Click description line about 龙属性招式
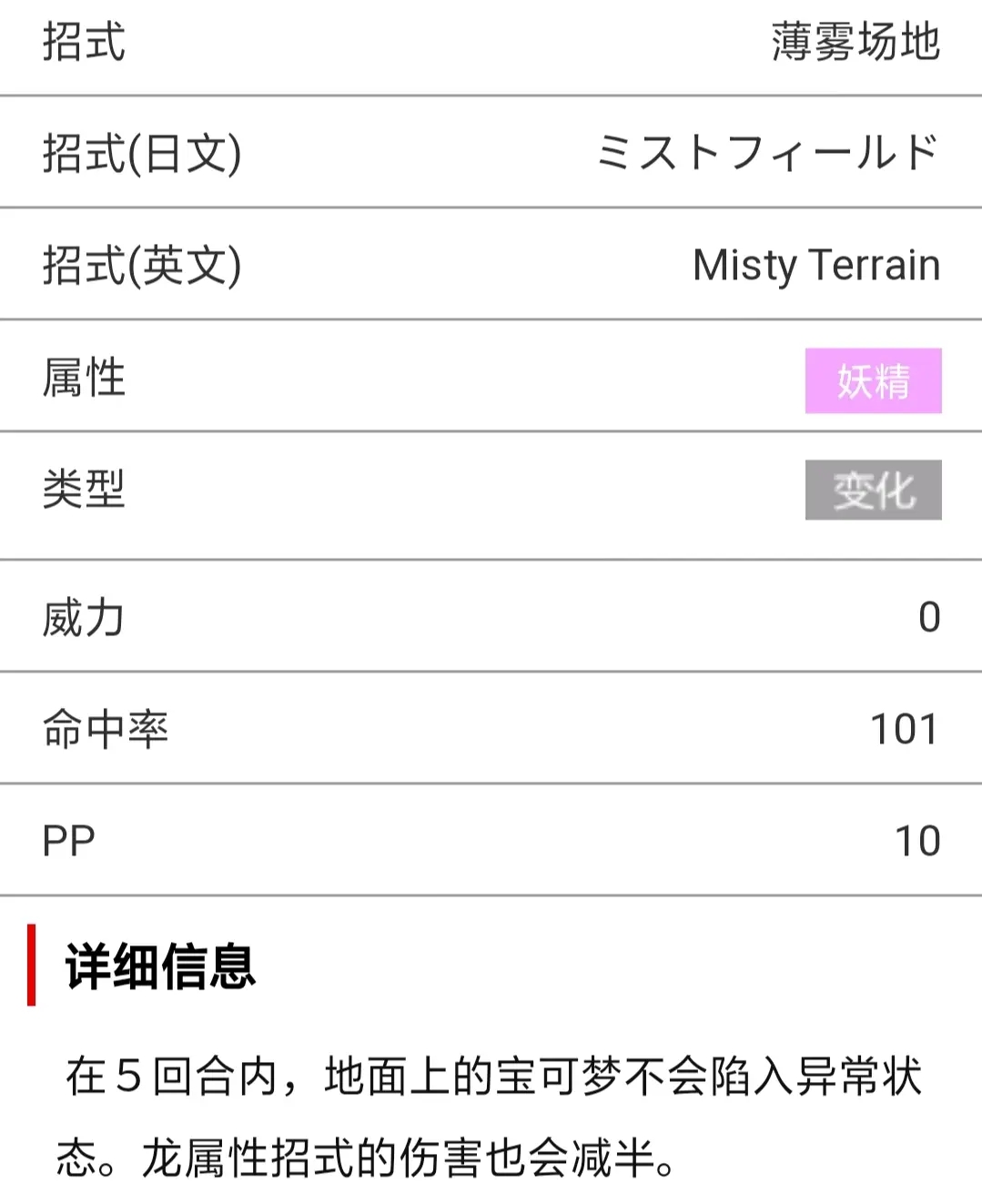This screenshot has height=1204, width=982. 366,1158
